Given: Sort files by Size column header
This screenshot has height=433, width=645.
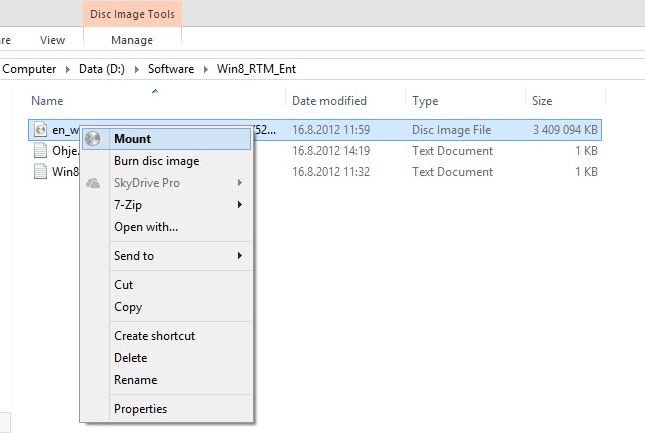Looking at the screenshot, I should click(542, 101).
